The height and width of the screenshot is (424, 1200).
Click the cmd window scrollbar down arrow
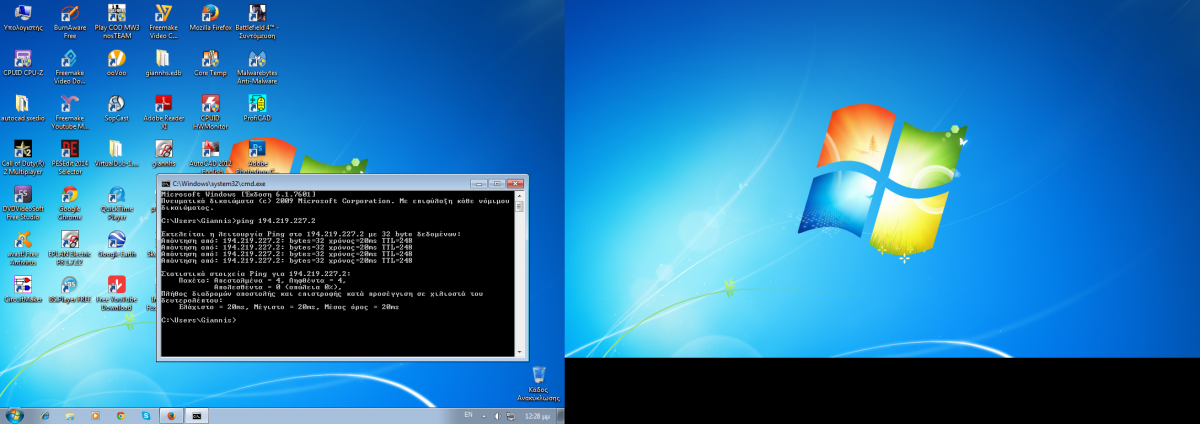tap(518, 350)
